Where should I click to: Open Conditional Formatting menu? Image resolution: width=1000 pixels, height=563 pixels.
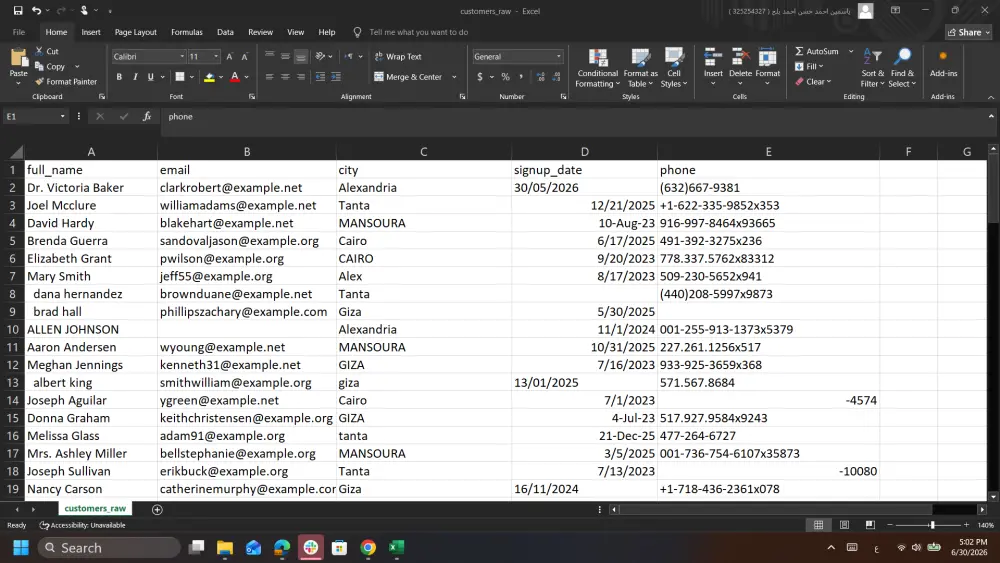click(x=598, y=68)
